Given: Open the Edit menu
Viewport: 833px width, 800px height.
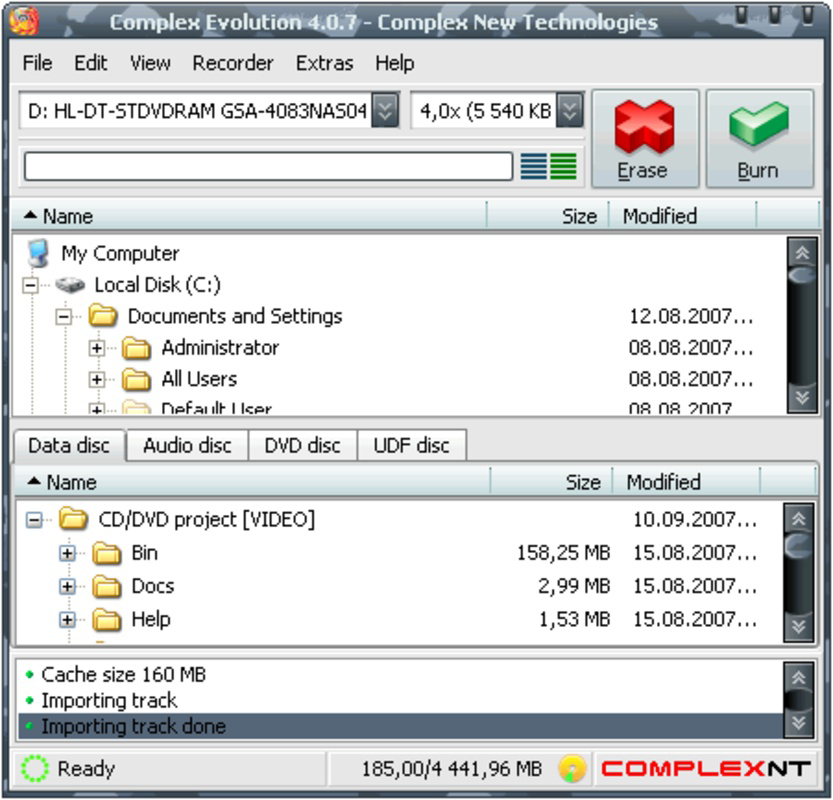Looking at the screenshot, I should (x=90, y=63).
